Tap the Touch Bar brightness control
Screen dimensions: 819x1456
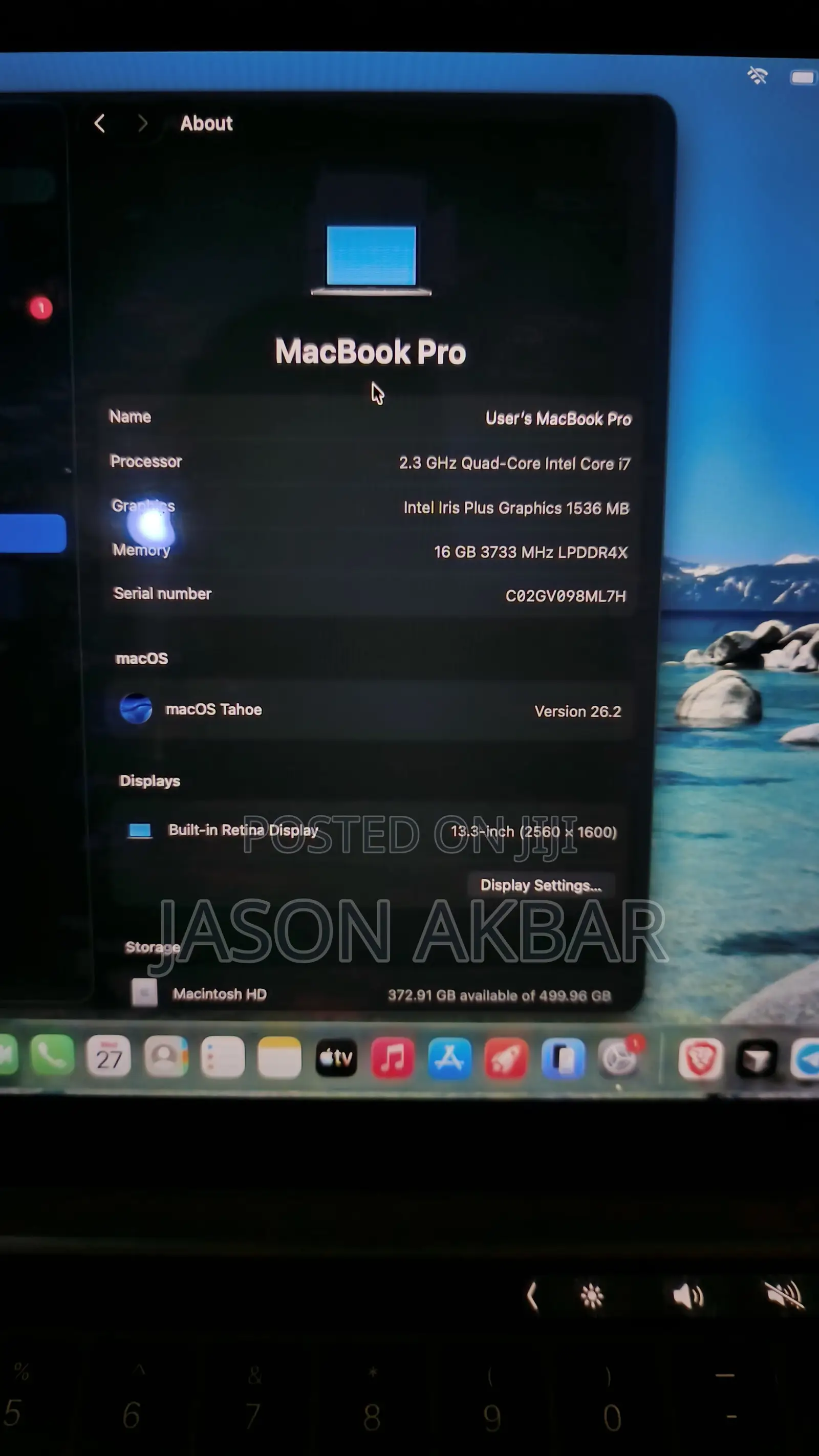pos(592,1296)
